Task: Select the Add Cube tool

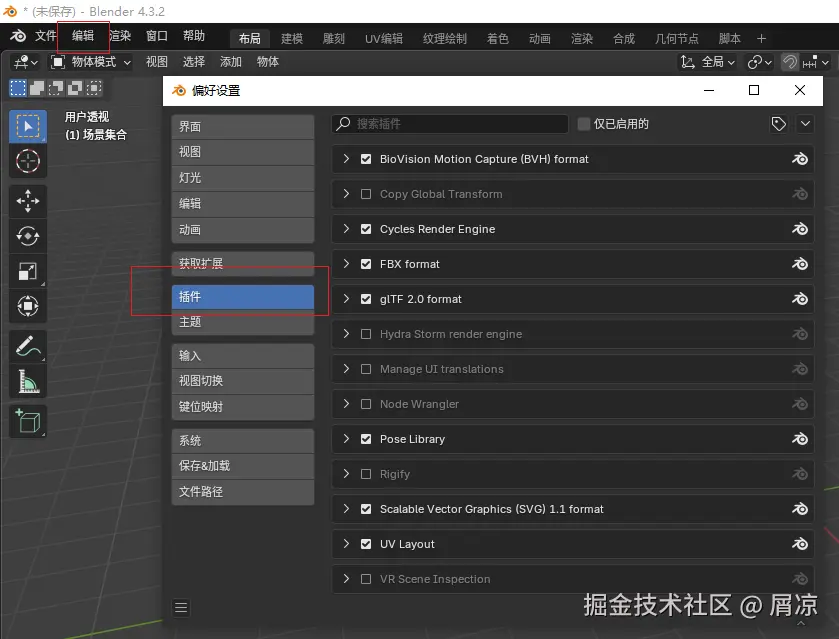Action: click(28, 421)
